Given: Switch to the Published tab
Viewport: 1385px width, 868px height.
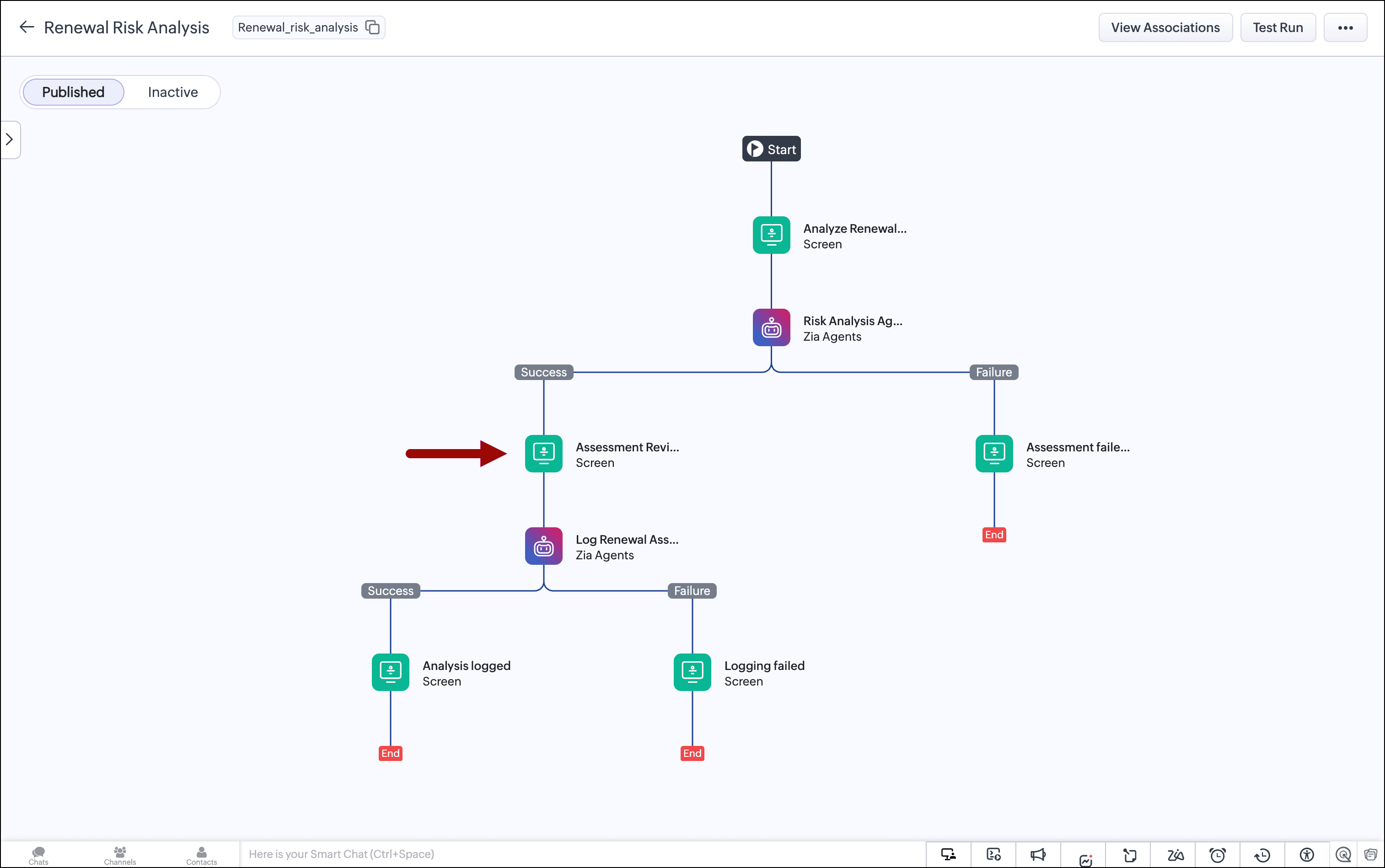Looking at the screenshot, I should pos(74,92).
